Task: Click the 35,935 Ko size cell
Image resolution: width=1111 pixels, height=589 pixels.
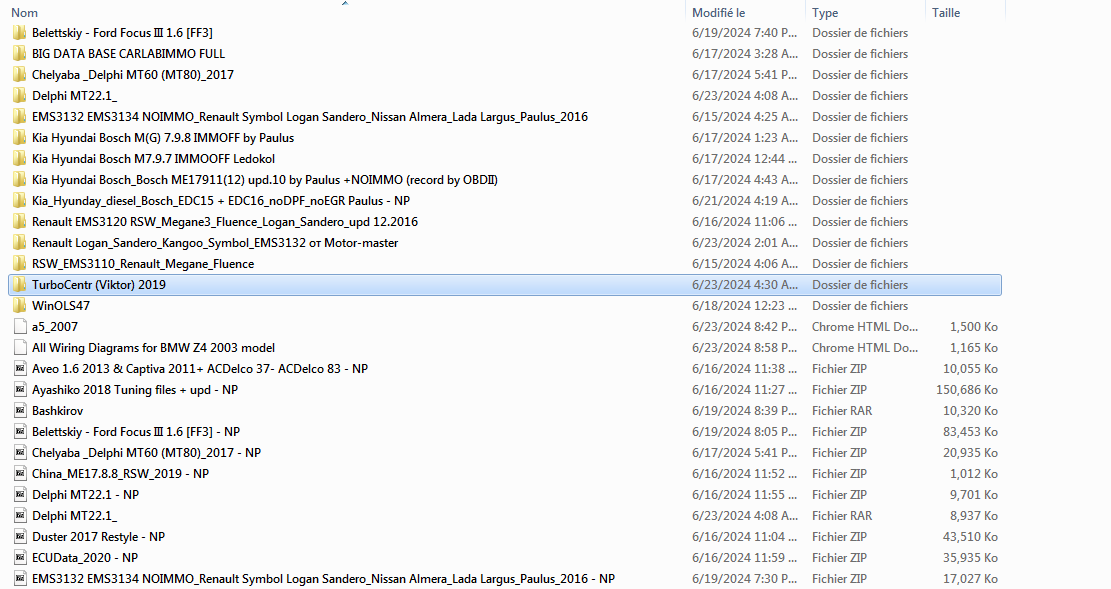Action: point(970,558)
